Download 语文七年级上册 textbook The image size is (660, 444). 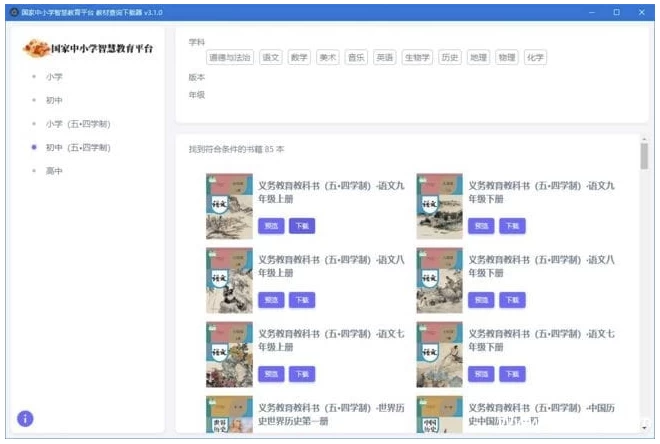(x=301, y=374)
